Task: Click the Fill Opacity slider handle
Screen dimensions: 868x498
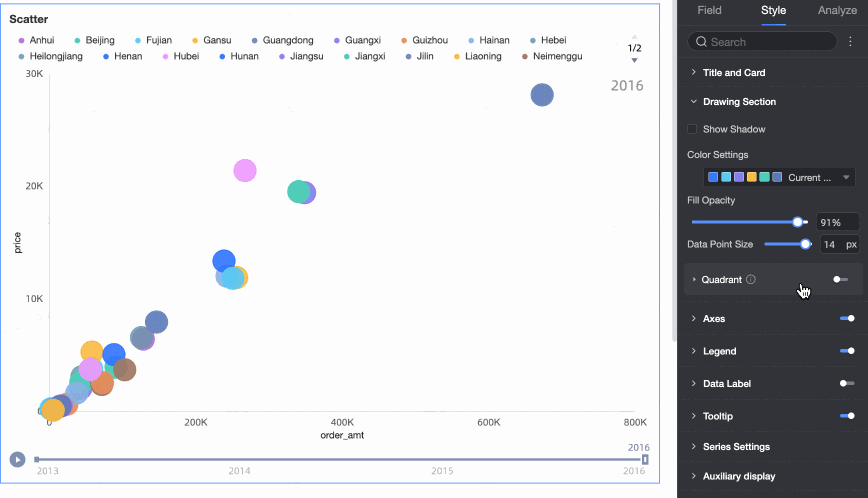Action: tap(798, 222)
